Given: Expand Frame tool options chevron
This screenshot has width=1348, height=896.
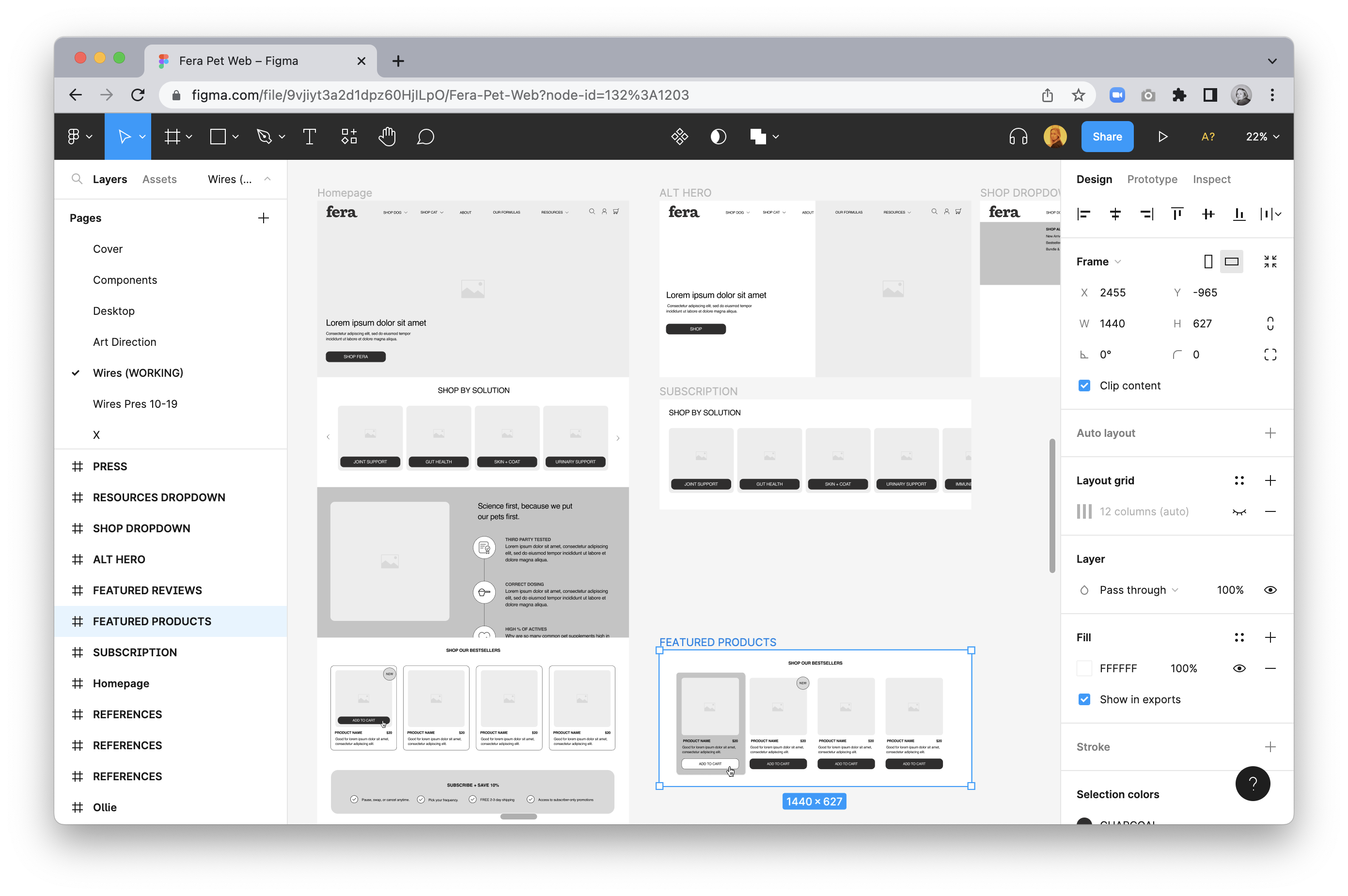Looking at the screenshot, I should [x=188, y=137].
